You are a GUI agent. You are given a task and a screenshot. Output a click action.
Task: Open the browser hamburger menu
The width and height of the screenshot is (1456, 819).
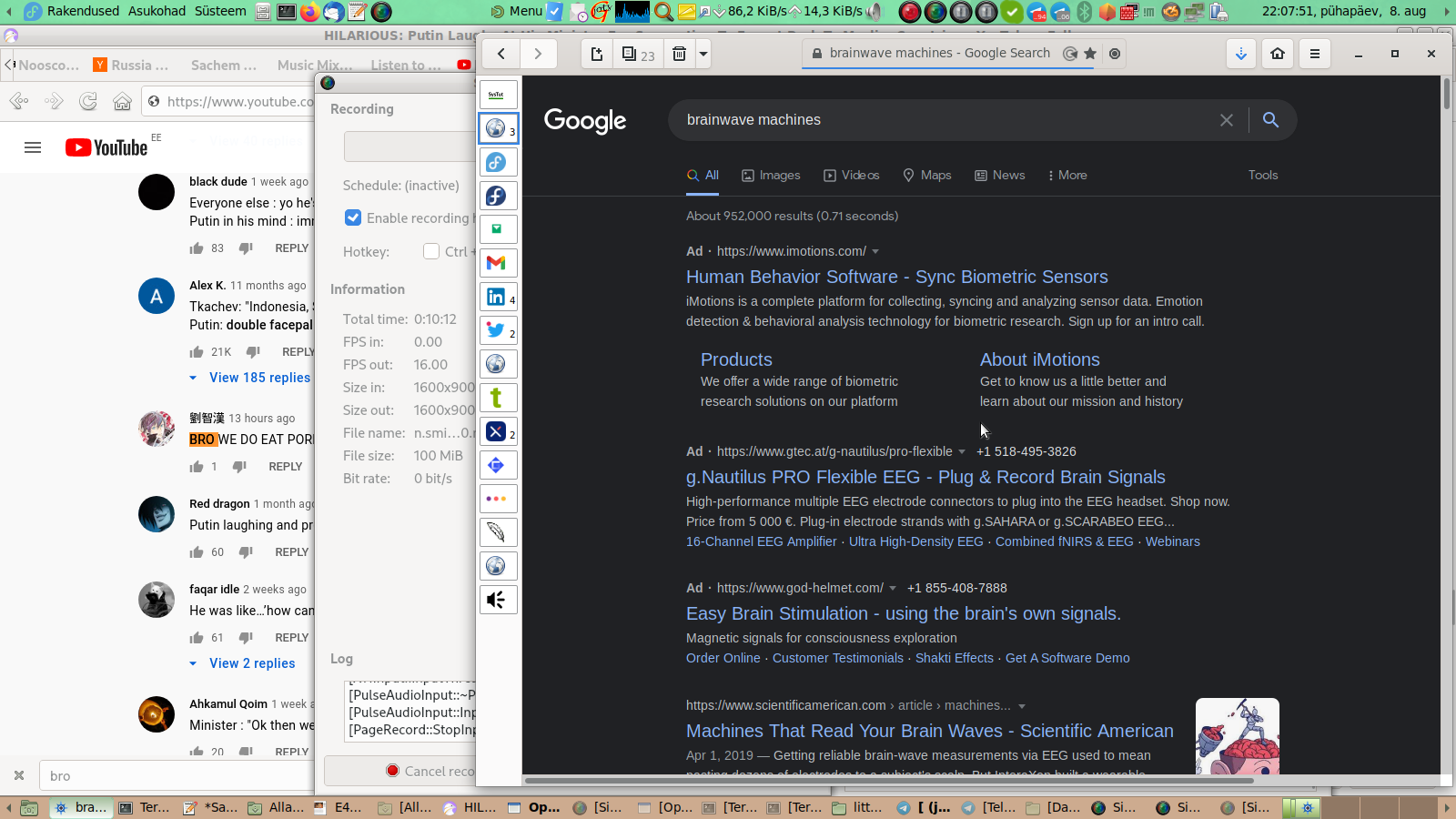click(1314, 54)
